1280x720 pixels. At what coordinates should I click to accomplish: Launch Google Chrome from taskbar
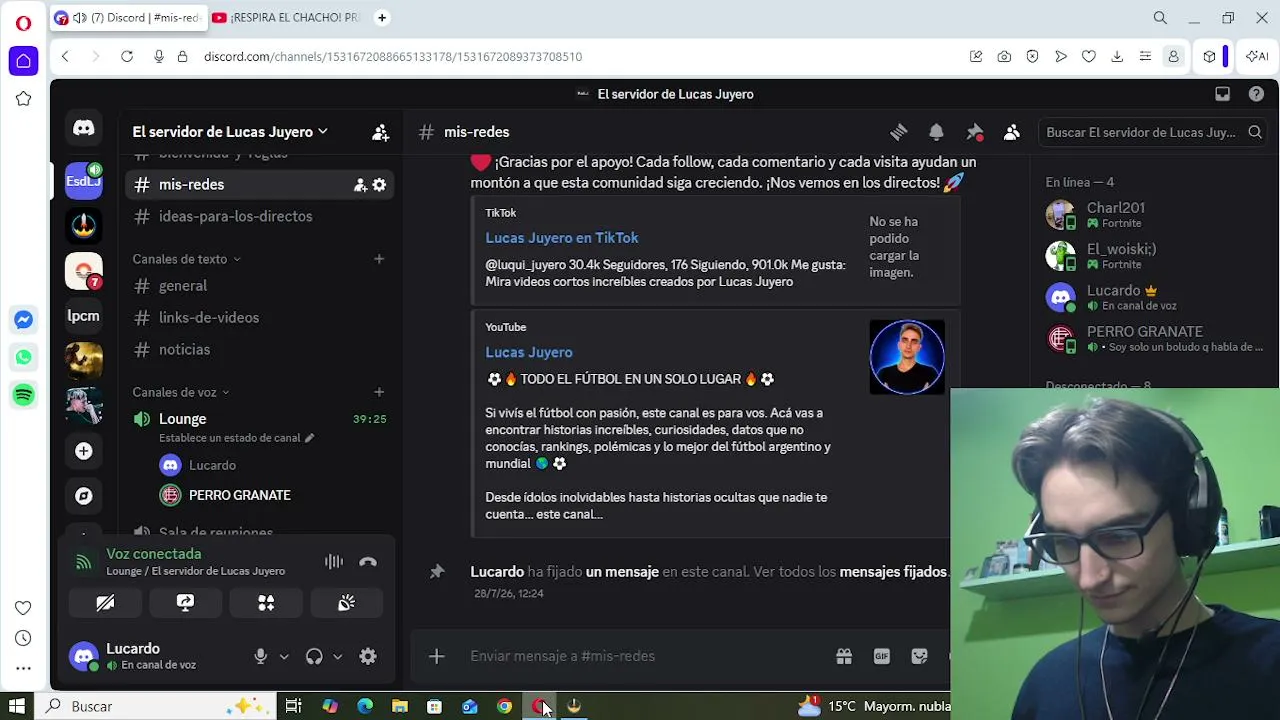[x=505, y=706]
